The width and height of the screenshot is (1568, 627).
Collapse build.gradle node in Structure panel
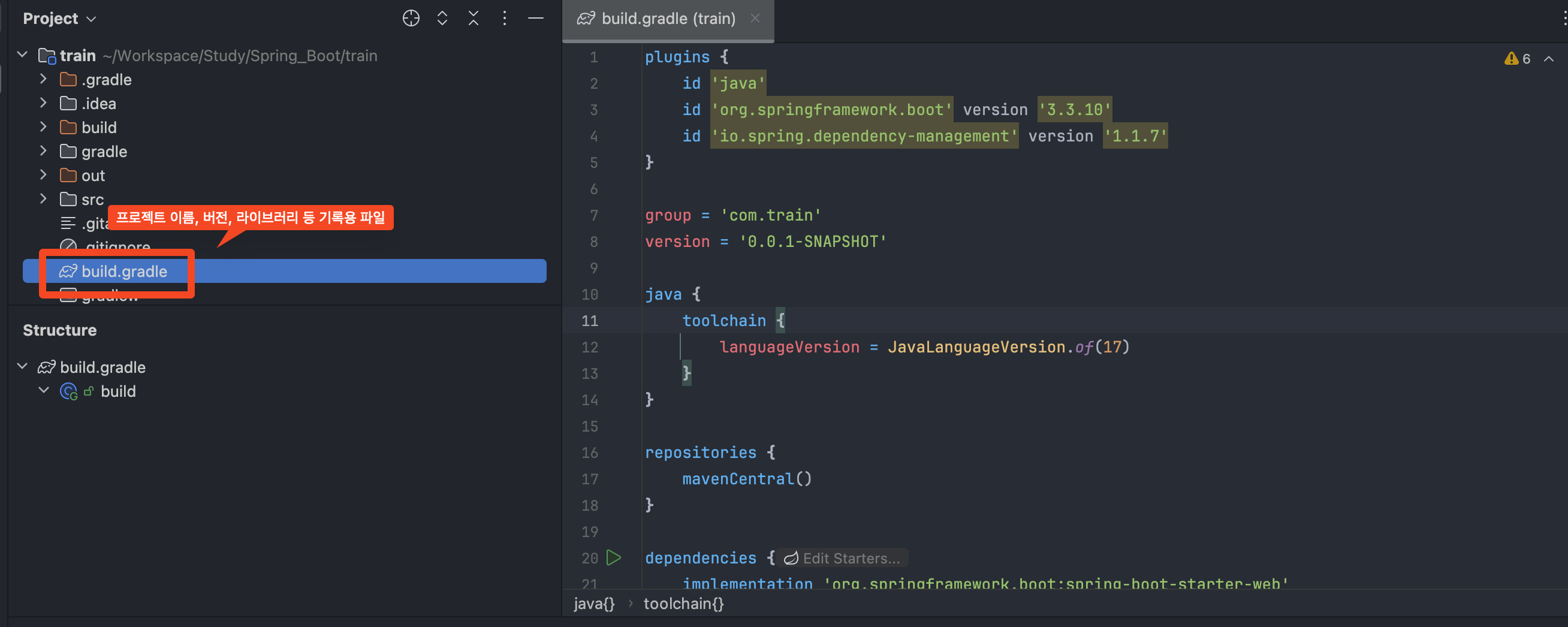tap(23, 366)
